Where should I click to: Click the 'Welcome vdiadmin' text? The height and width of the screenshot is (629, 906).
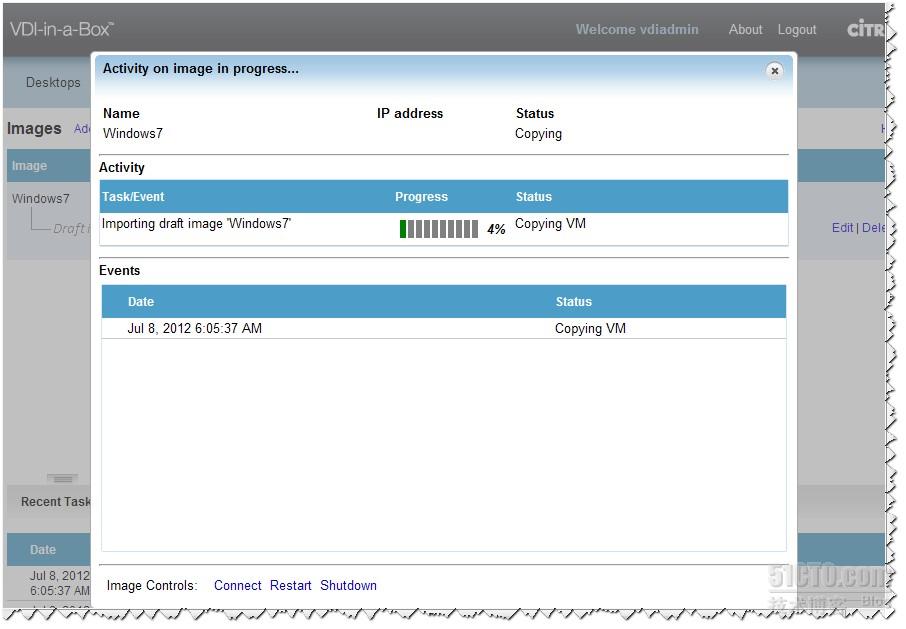(637, 29)
